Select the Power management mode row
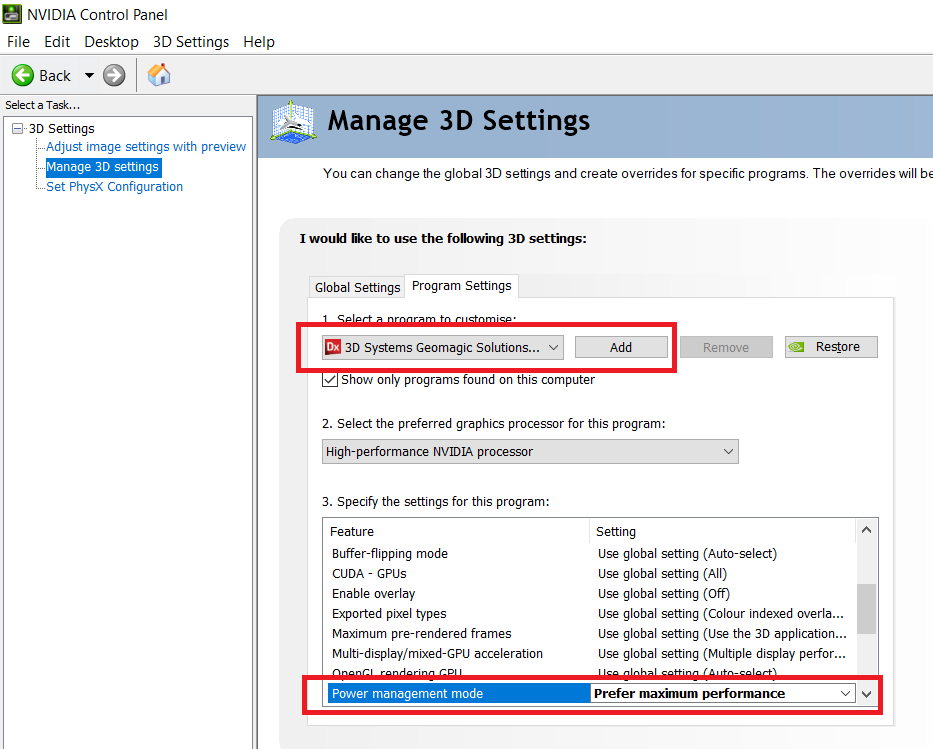This screenshot has width=933, height=749. click(x=459, y=694)
